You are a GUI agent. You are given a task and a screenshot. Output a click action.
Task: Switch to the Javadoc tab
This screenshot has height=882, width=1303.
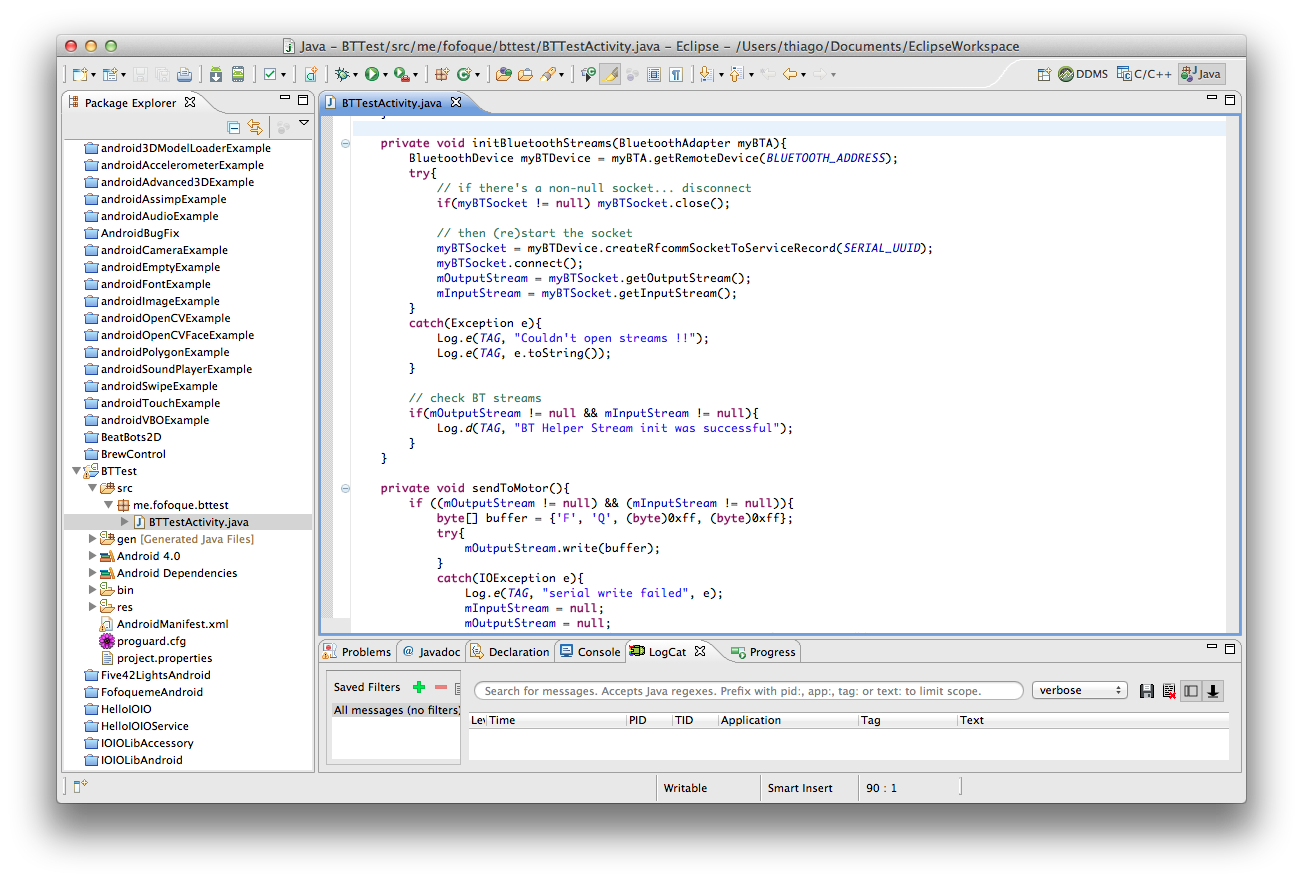click(x=431, y=652)
